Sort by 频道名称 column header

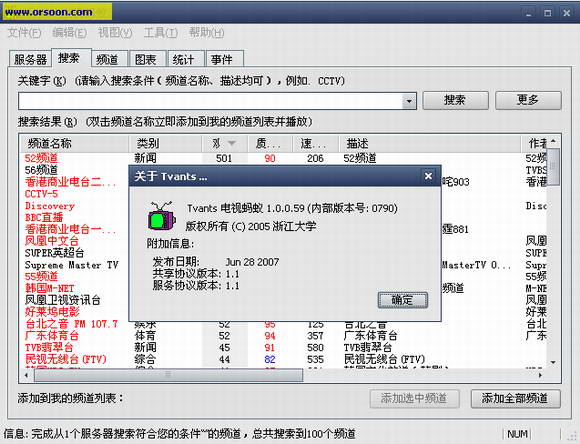coord(74,143)
